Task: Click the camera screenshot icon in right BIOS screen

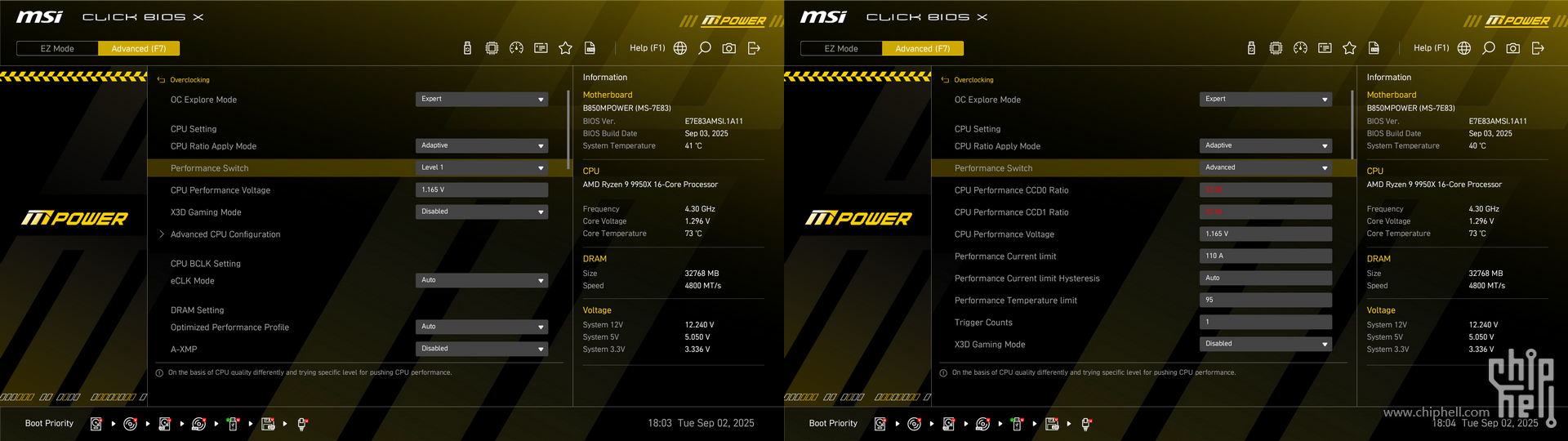Action: pos(1513,48)
